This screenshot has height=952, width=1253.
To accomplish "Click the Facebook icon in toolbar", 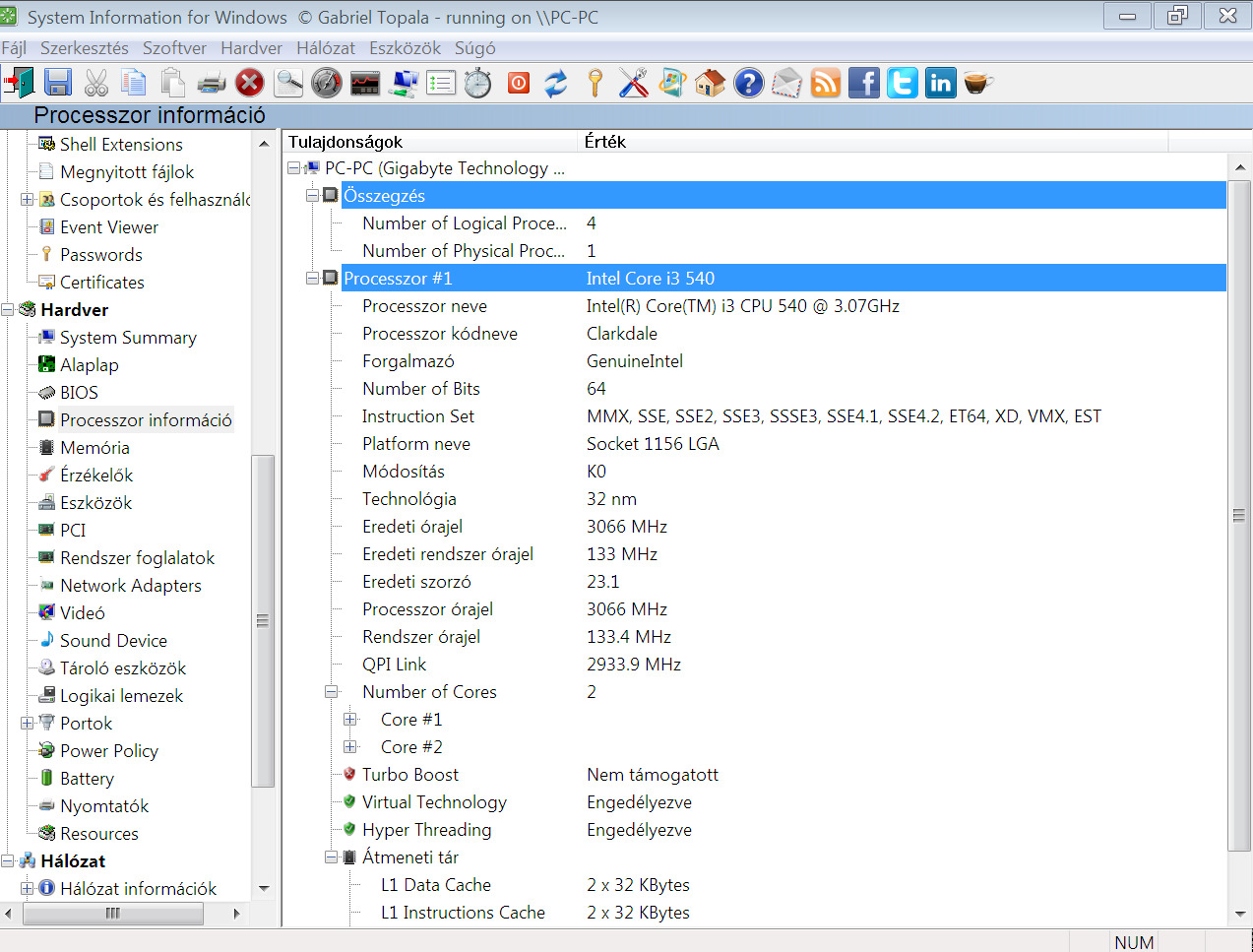I will tap(864, 84).
